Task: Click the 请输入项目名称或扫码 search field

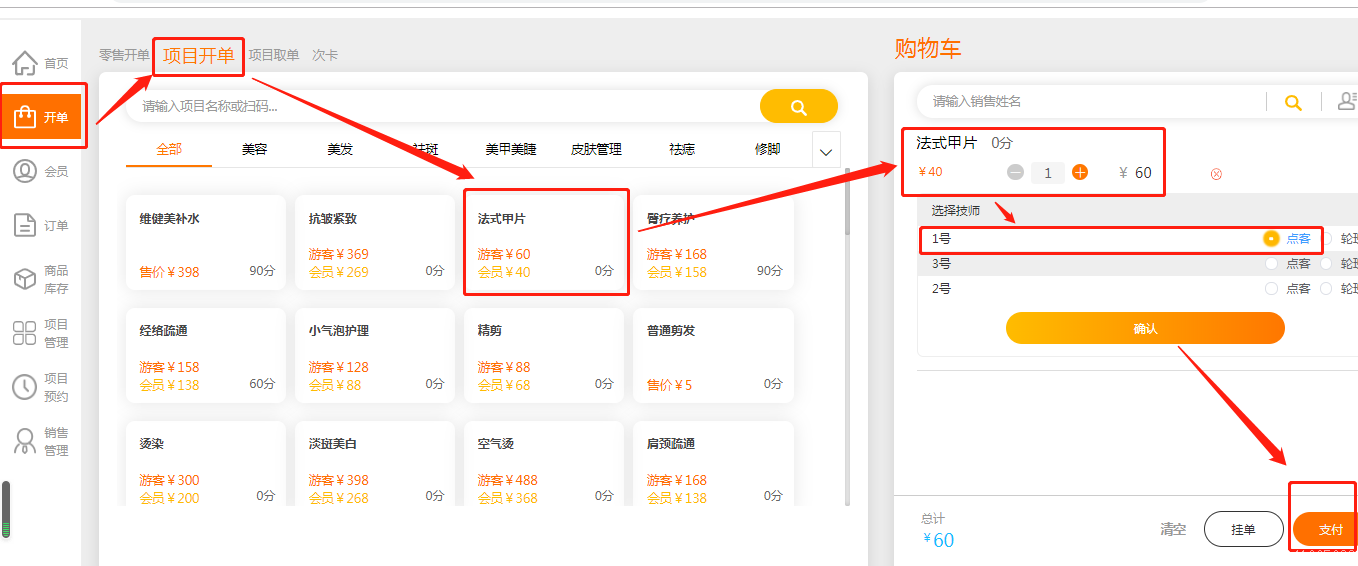Action: coord(440,106)
